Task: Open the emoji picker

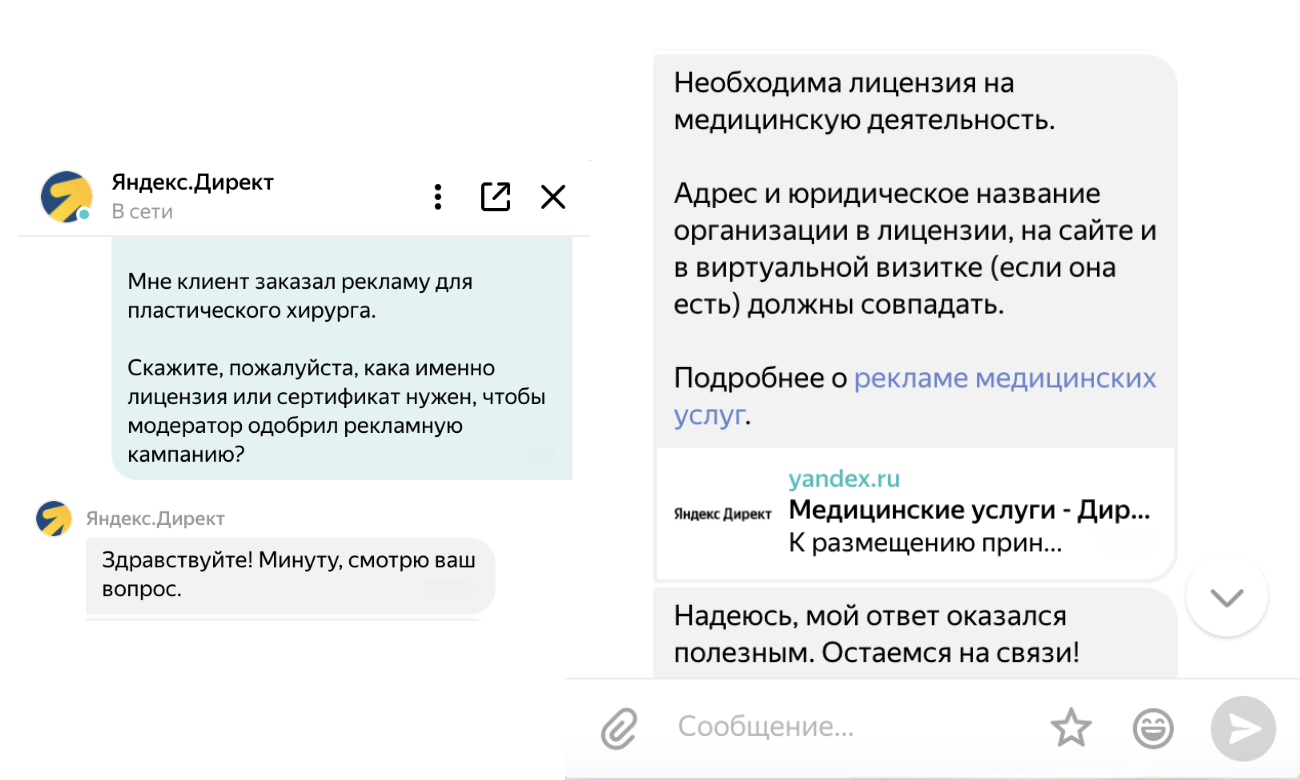Action: [x=1153, y=729]
